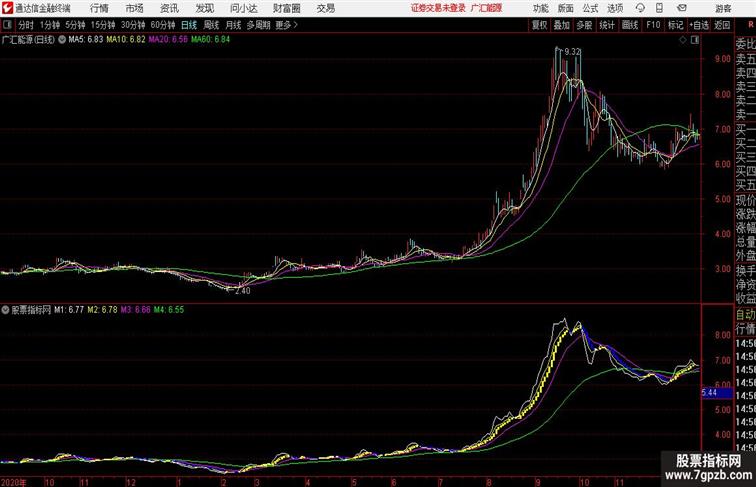Open the 资讯 menu
This screenshot has width=756, height=487.
(169, 8)
